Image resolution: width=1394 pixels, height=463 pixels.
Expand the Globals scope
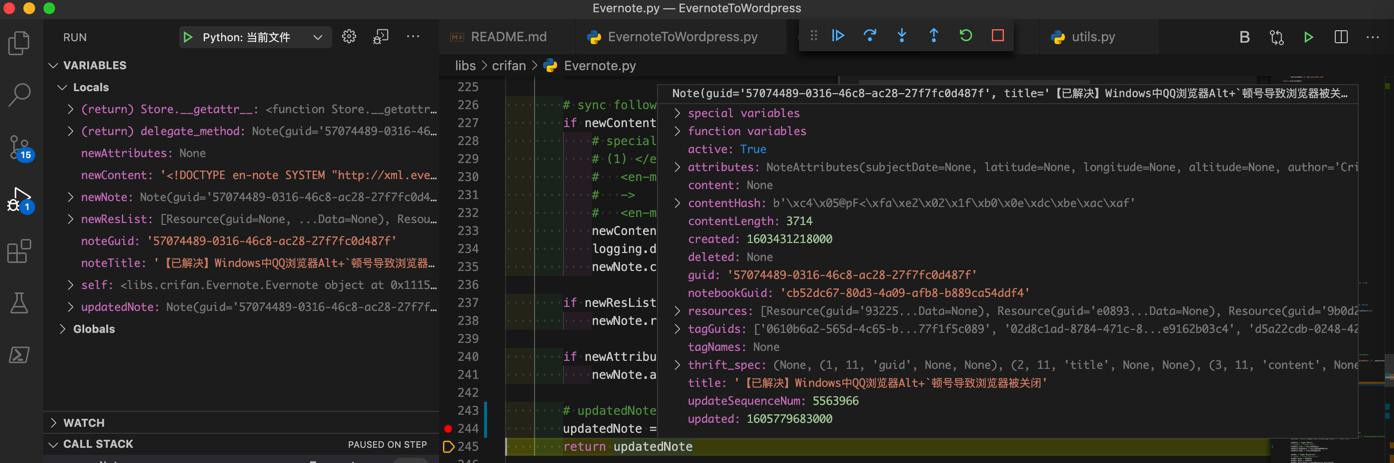point(62,329)
